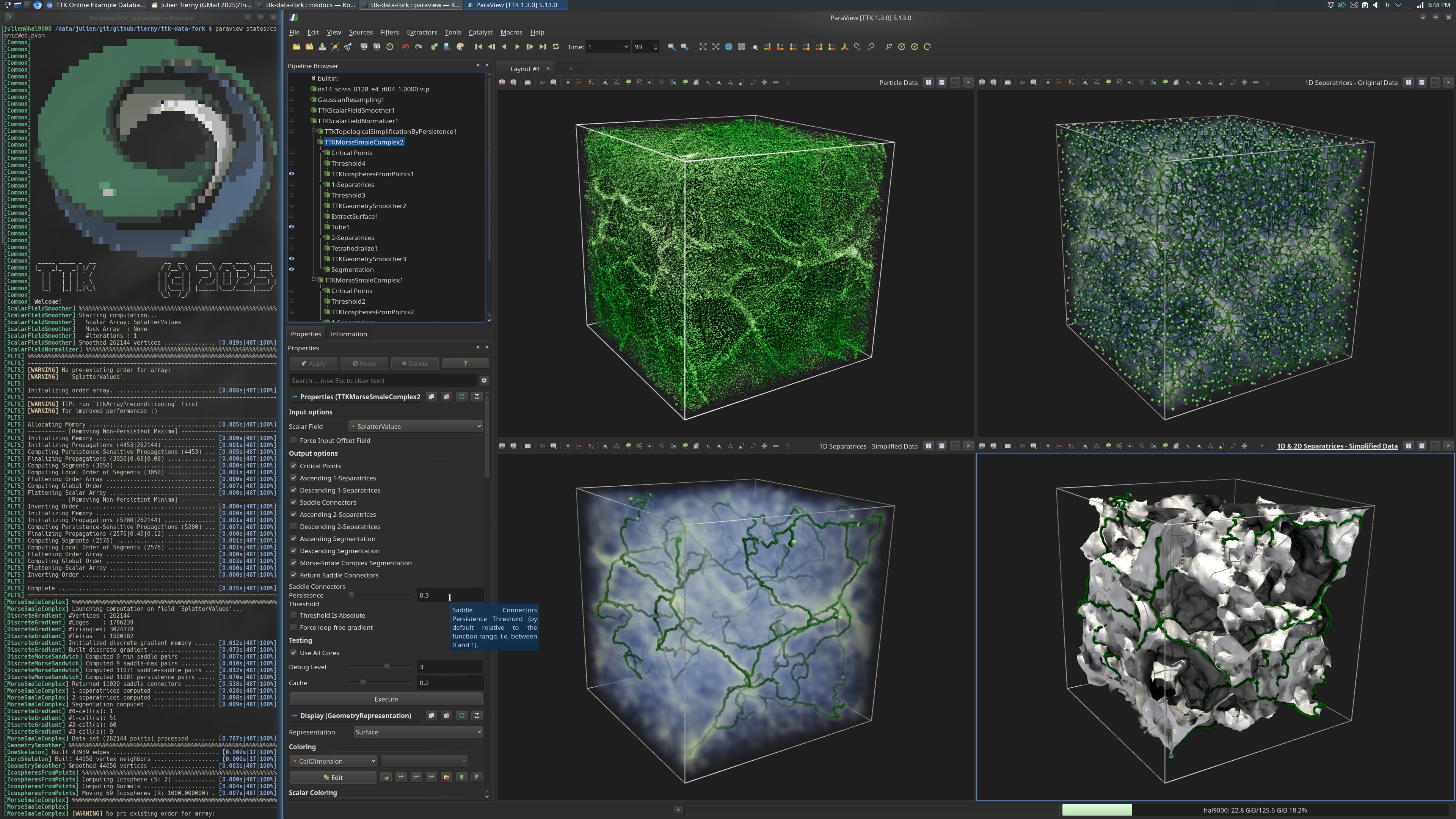Open the search settings gear in Properties
This screenshot has height=819, width=1456.
click(484, 380)
